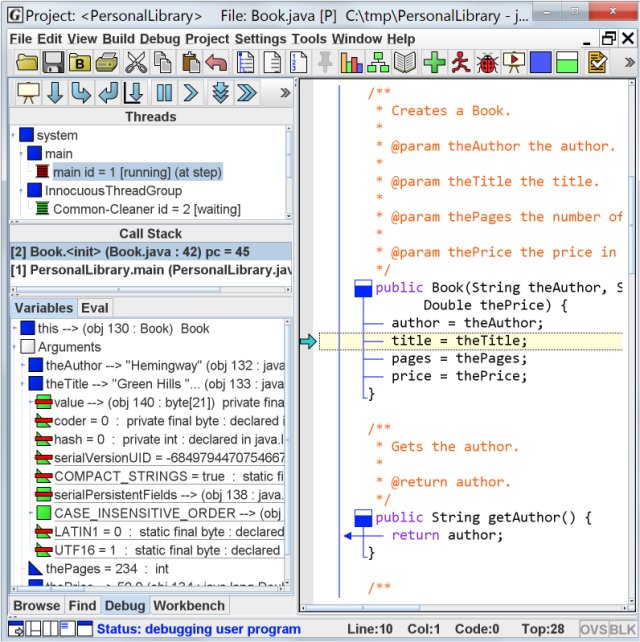
Task: Open the Debug menu
Action: click(160, 39)
